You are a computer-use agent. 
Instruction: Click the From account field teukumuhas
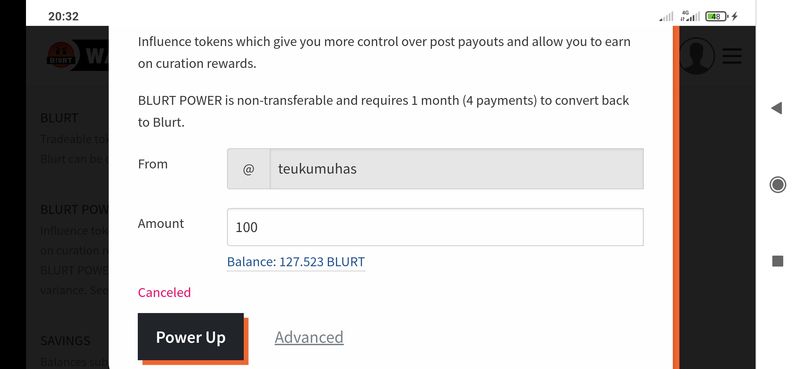[x=456, y=169]
